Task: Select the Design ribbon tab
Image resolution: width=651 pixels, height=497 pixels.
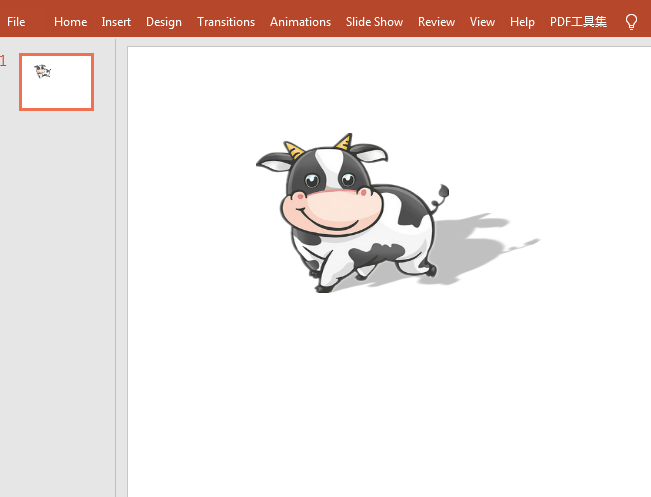Action: pyautogui.click(x=164, y=22)
